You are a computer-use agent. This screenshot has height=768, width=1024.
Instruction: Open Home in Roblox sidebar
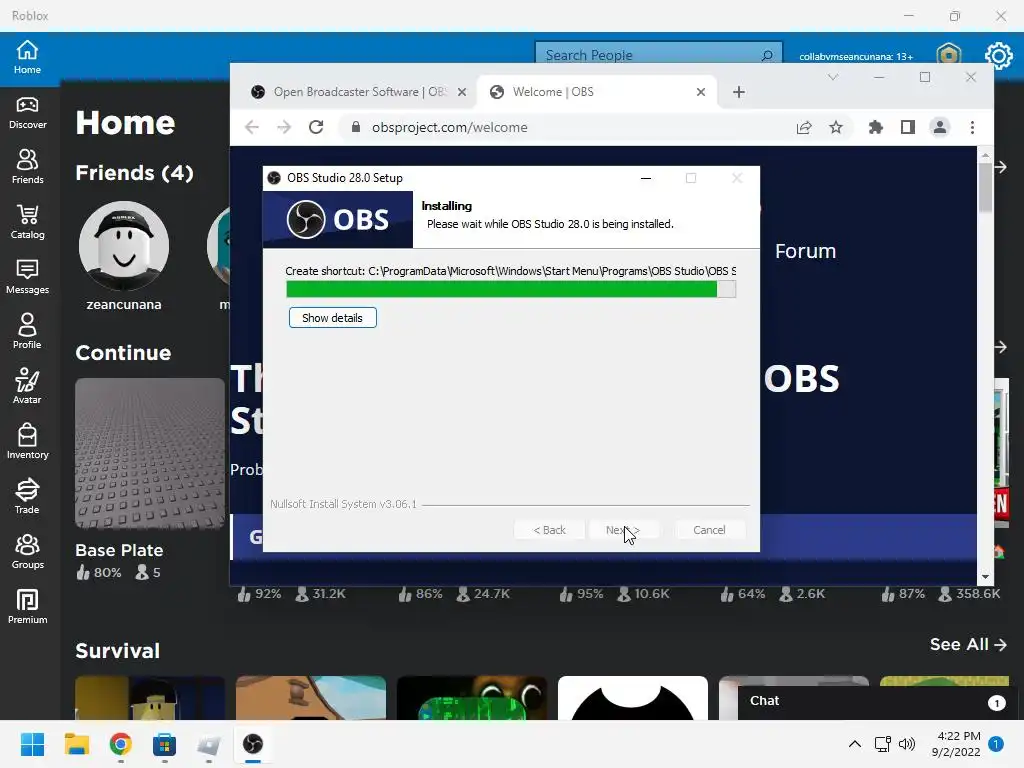tap(27, 57)
